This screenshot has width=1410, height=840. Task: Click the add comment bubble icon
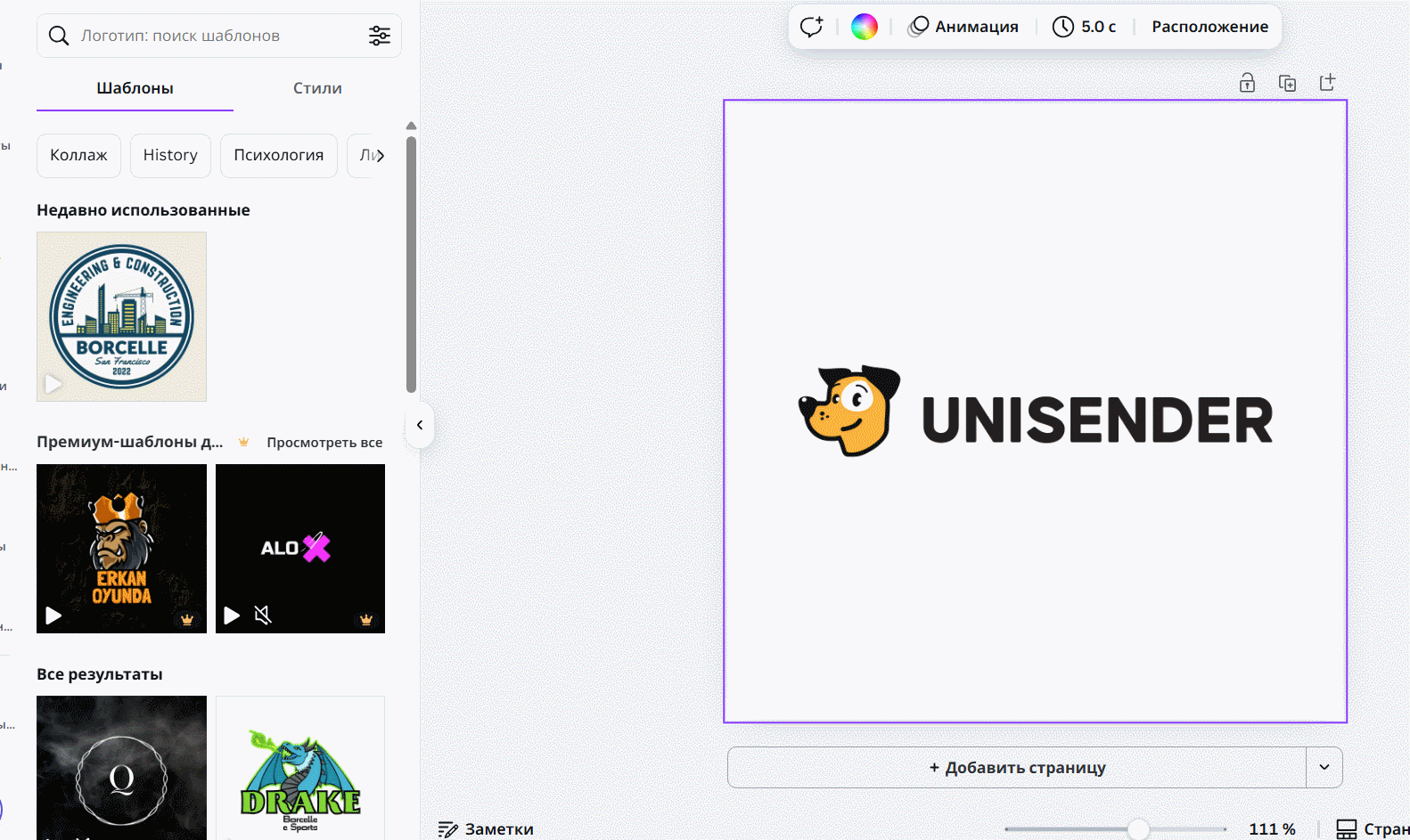[811, 27]
